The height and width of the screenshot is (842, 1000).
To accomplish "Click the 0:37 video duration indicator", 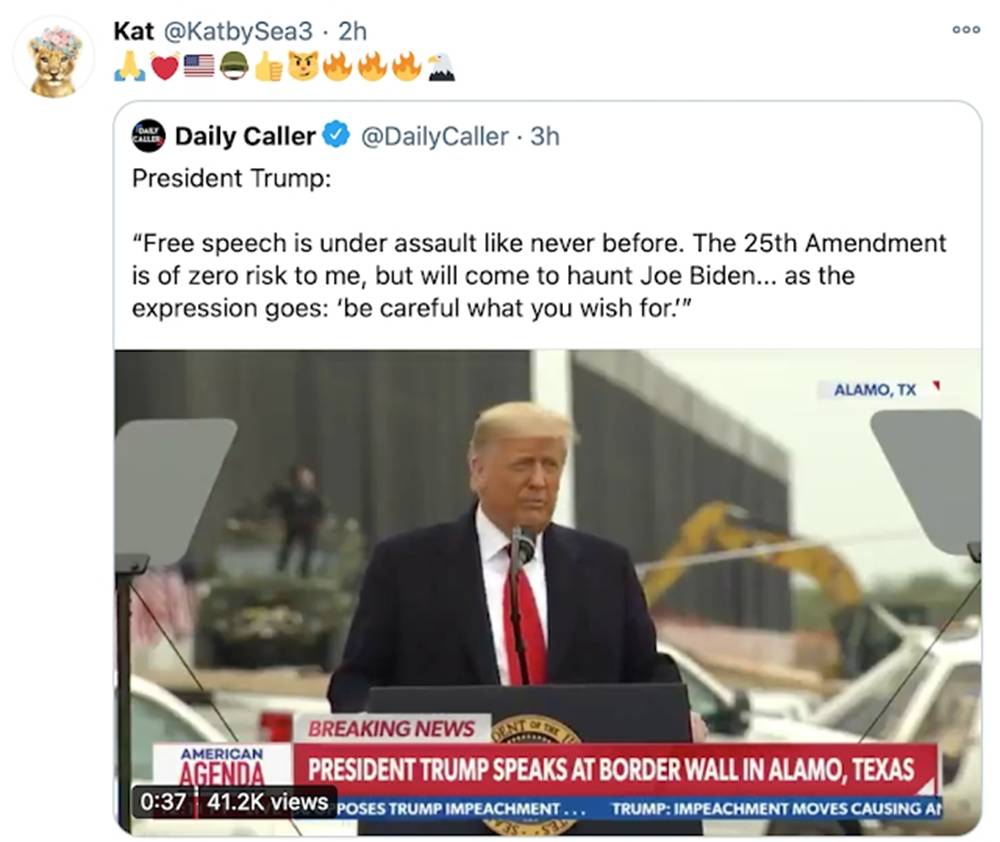I will click(x=162, y=802).
